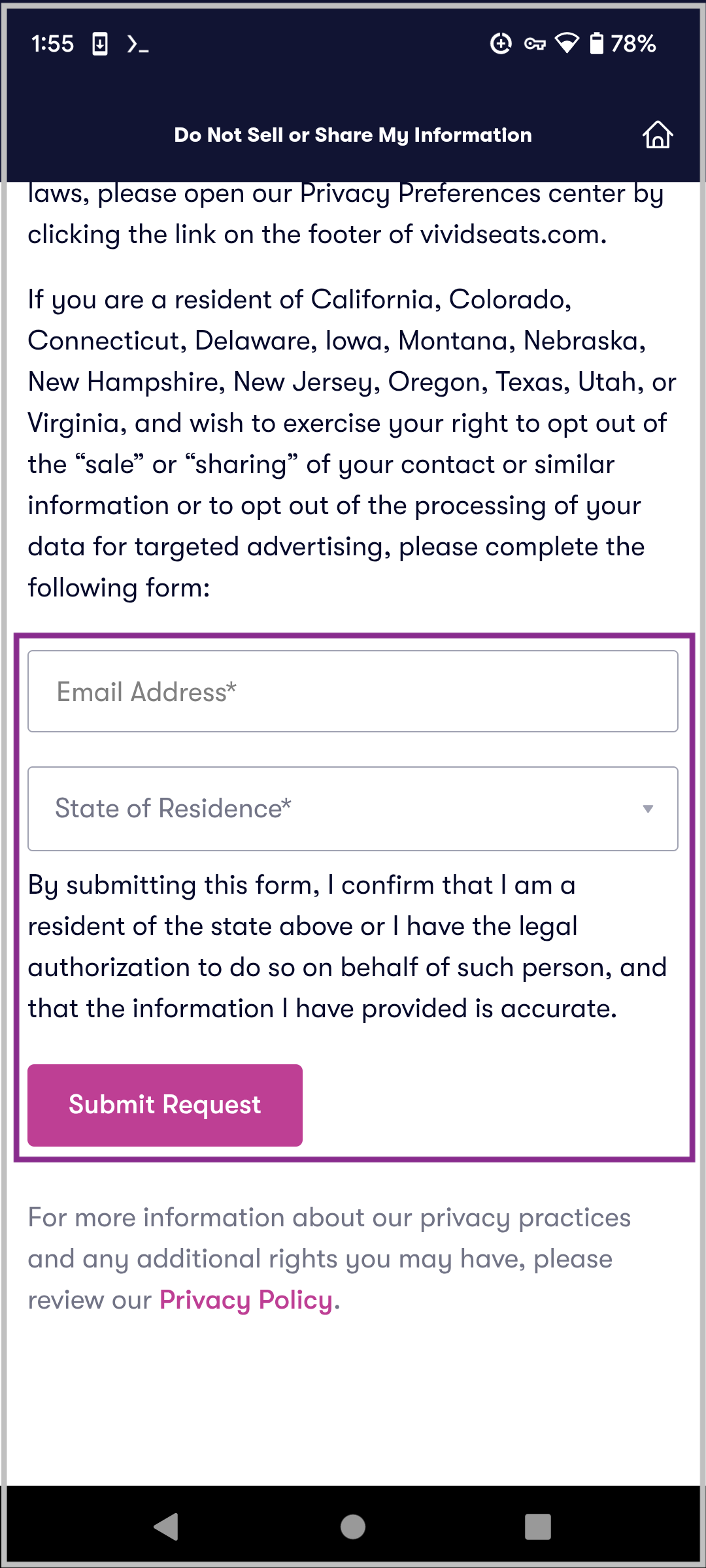706x1568 pixels.
Task: Tap the data saver status icon
Action: pos(501,44)
